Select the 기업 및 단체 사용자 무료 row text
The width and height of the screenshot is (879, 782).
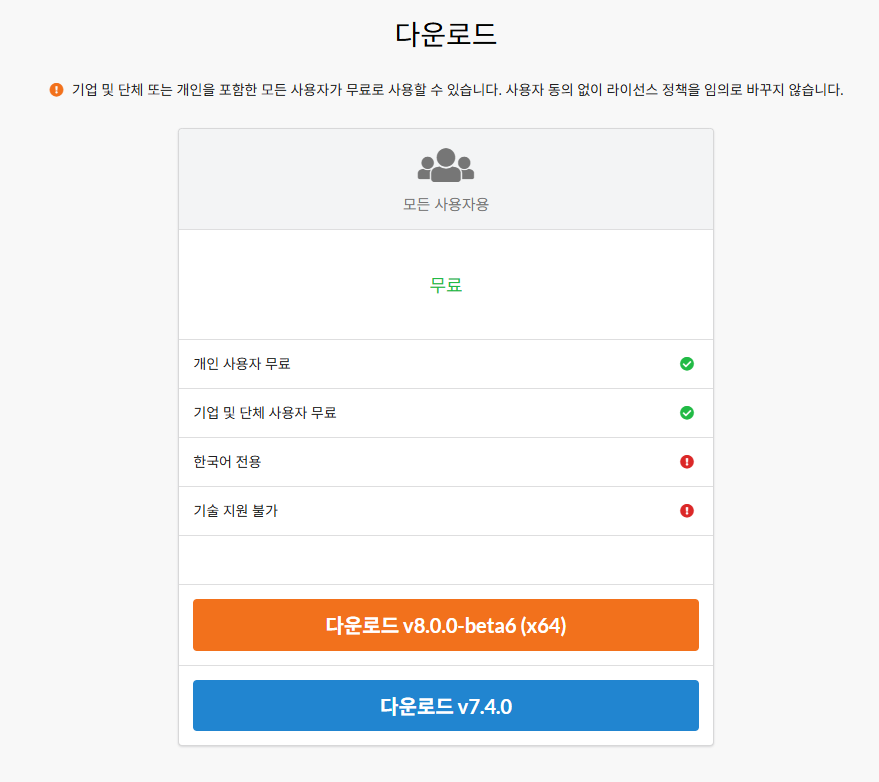pyautogui.click(x=264, y=413)
